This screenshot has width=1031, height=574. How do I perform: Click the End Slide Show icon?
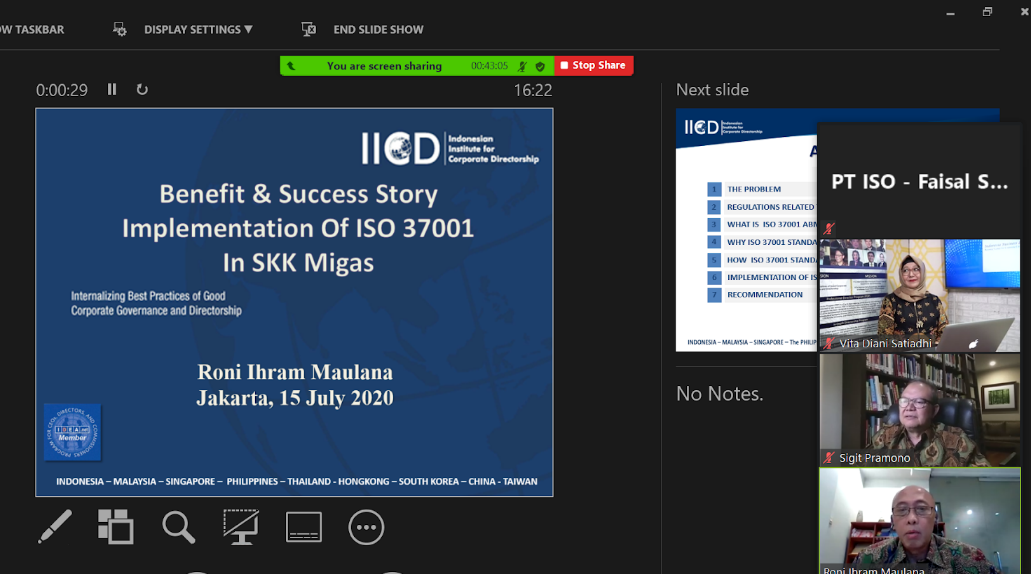click(x=308, y=29)
